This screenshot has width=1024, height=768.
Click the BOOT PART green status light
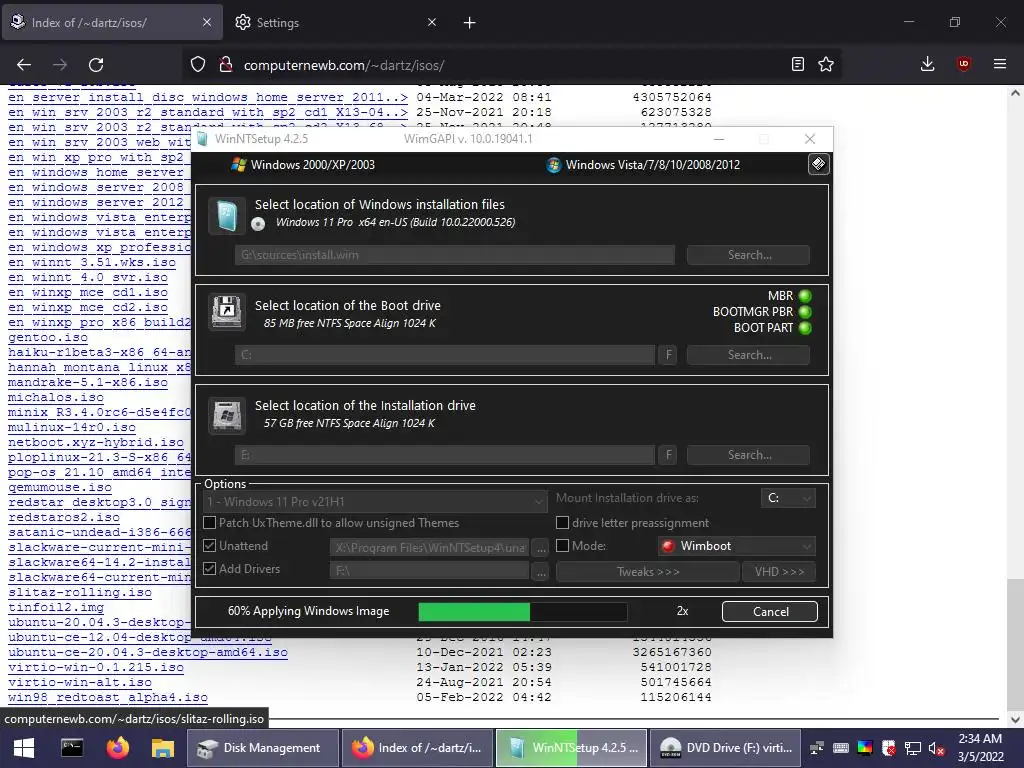[x=805, y=328]
